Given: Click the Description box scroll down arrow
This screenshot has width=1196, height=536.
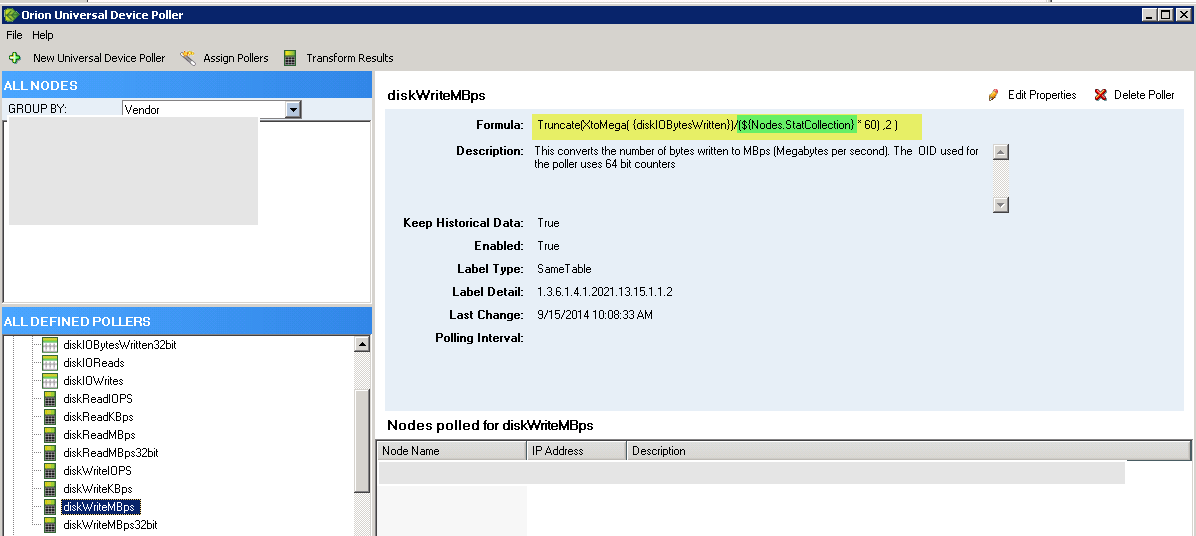Looking at the screenshot, I should [x=1001, y=204].
